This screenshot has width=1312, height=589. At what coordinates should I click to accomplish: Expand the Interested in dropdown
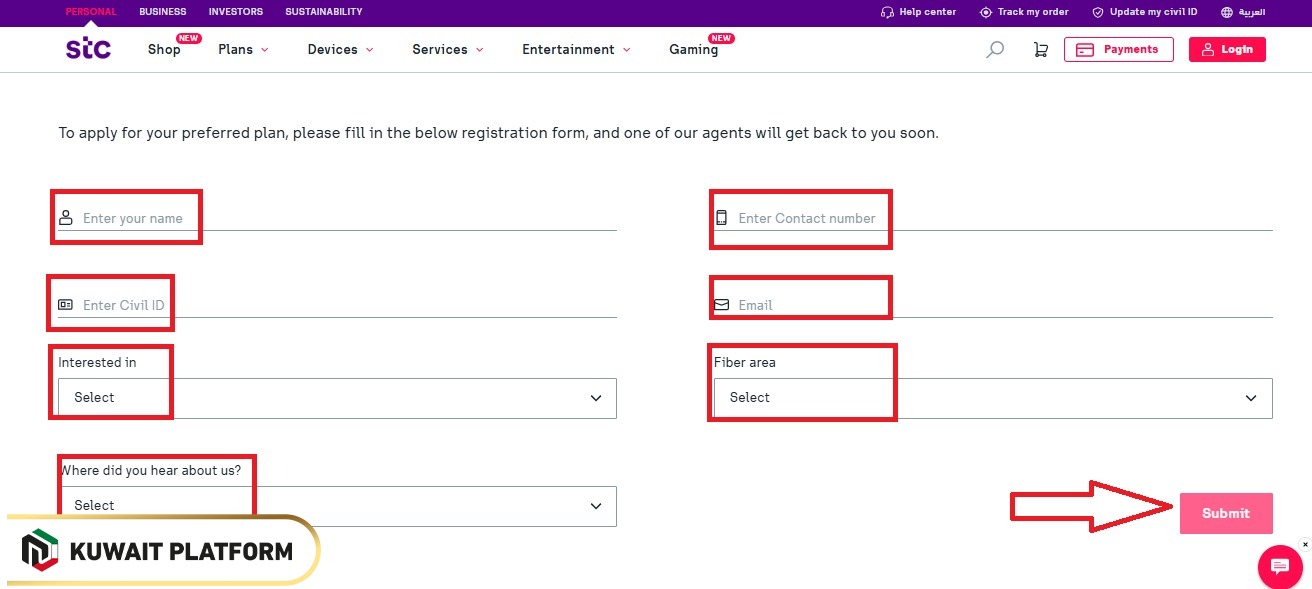tap(337, 398)
